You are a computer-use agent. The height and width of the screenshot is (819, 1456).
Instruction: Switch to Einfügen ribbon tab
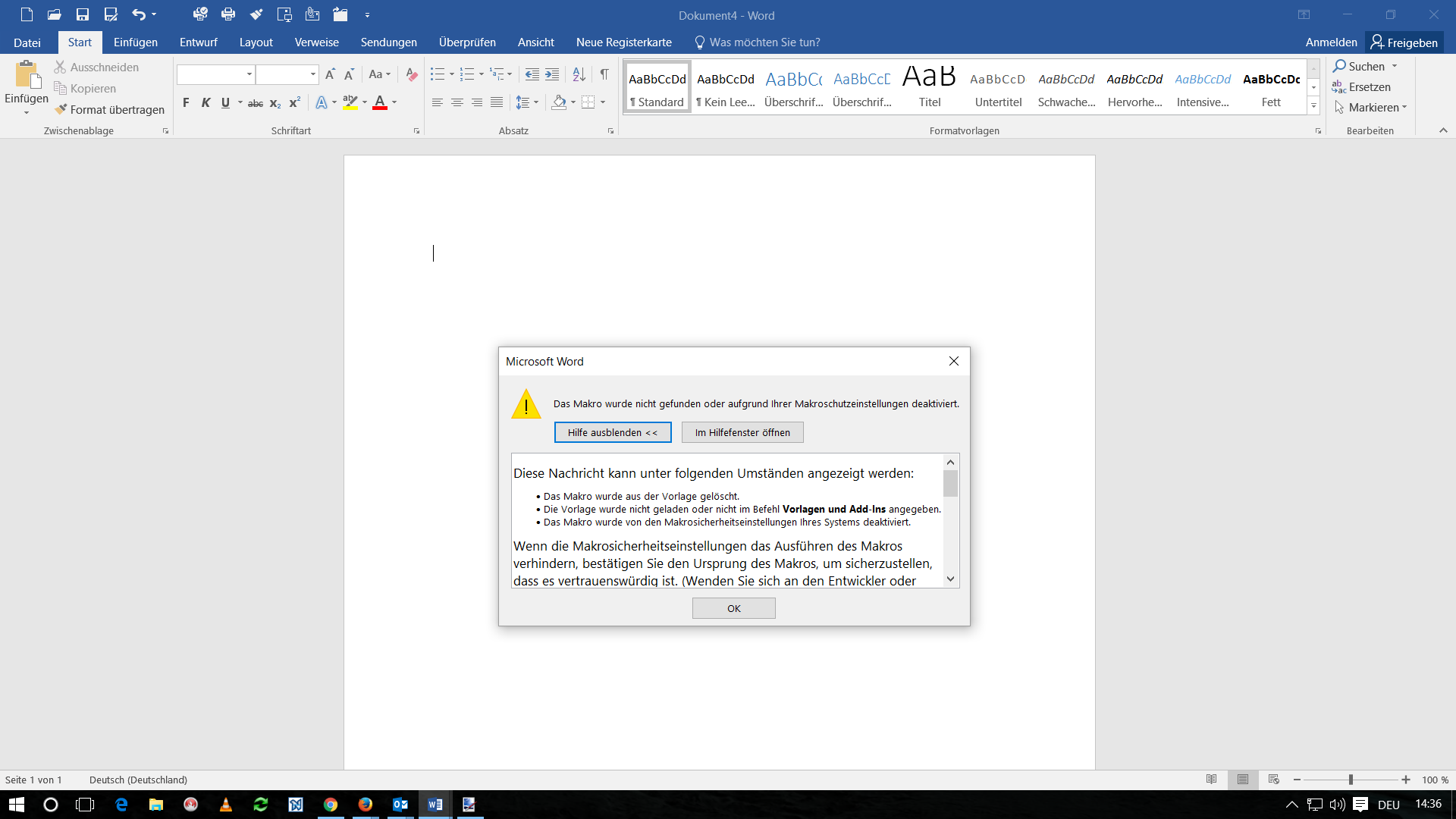point(136,42)
